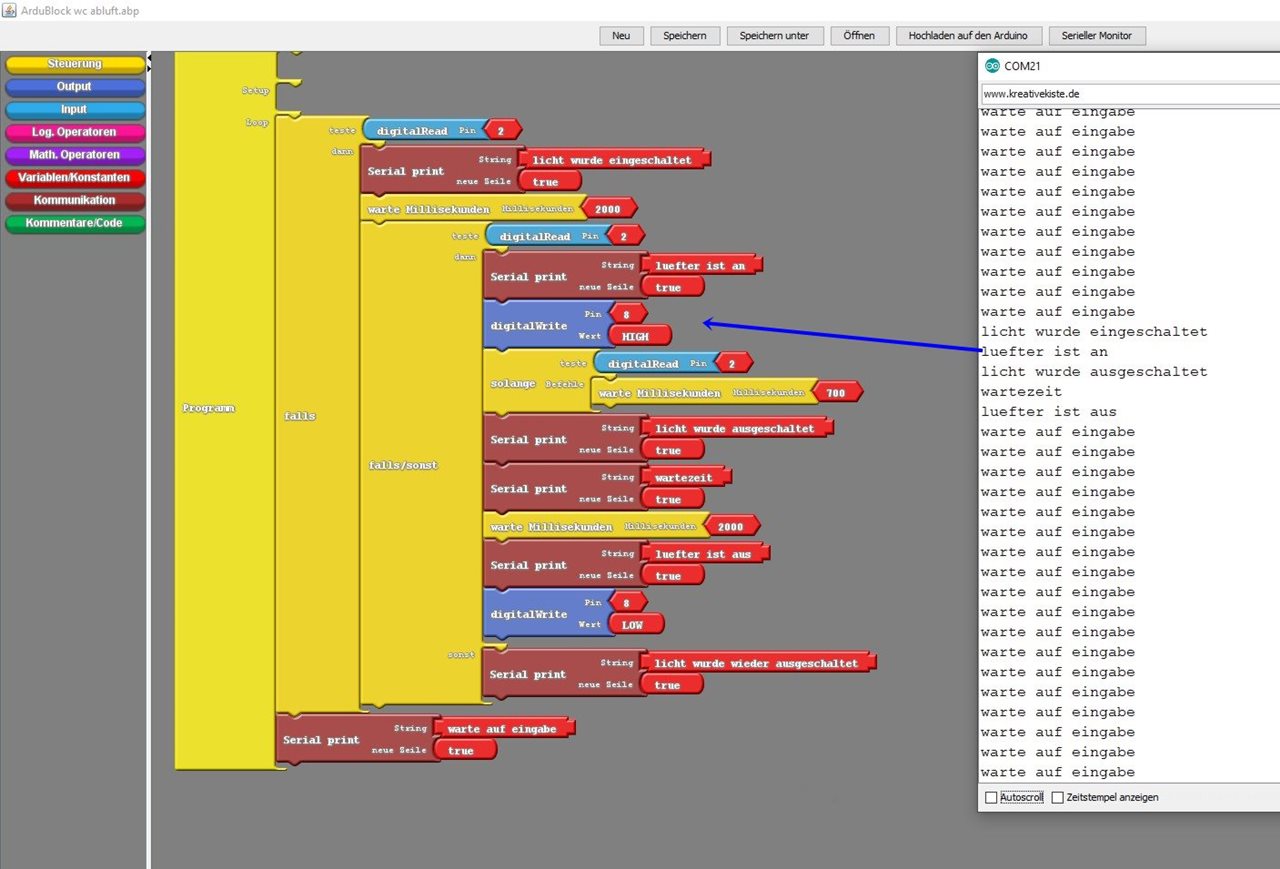The image size is (1280, 869).
Task: Open the Math. Operatoren category
Action: 75,155
